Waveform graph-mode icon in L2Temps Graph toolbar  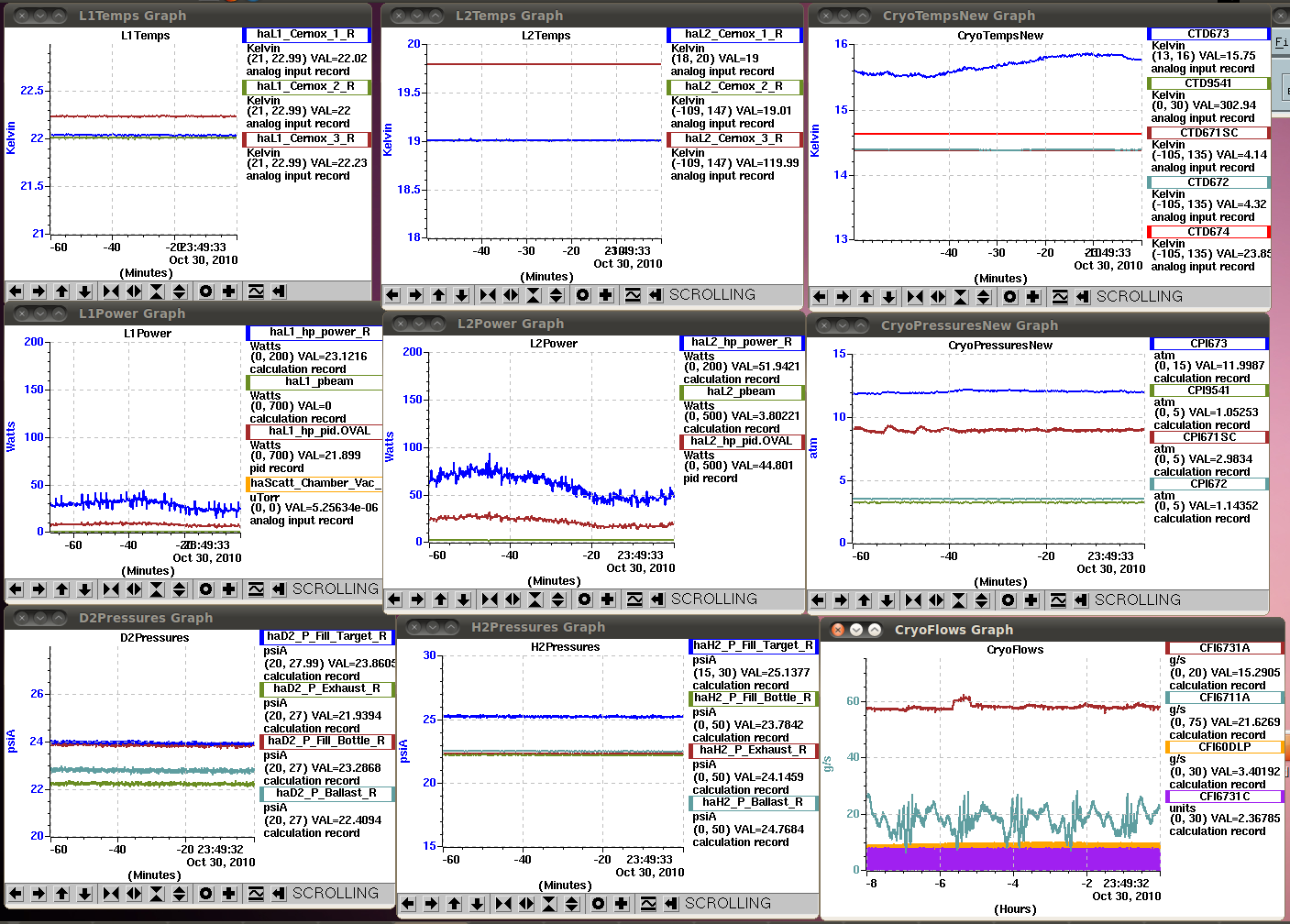click(633, 295)
